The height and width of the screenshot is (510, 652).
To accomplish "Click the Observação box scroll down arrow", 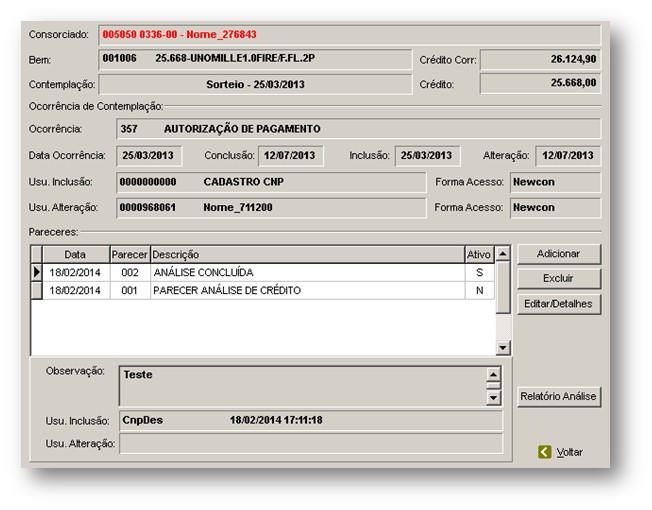I will click(x=493, y=398).
